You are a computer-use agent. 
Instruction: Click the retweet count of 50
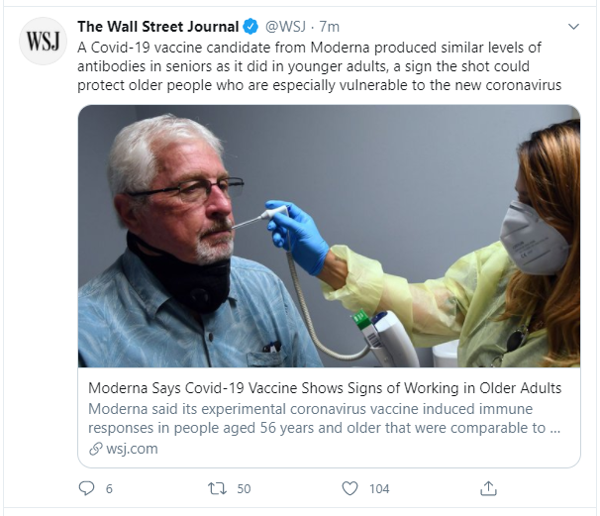click(243, 488)
